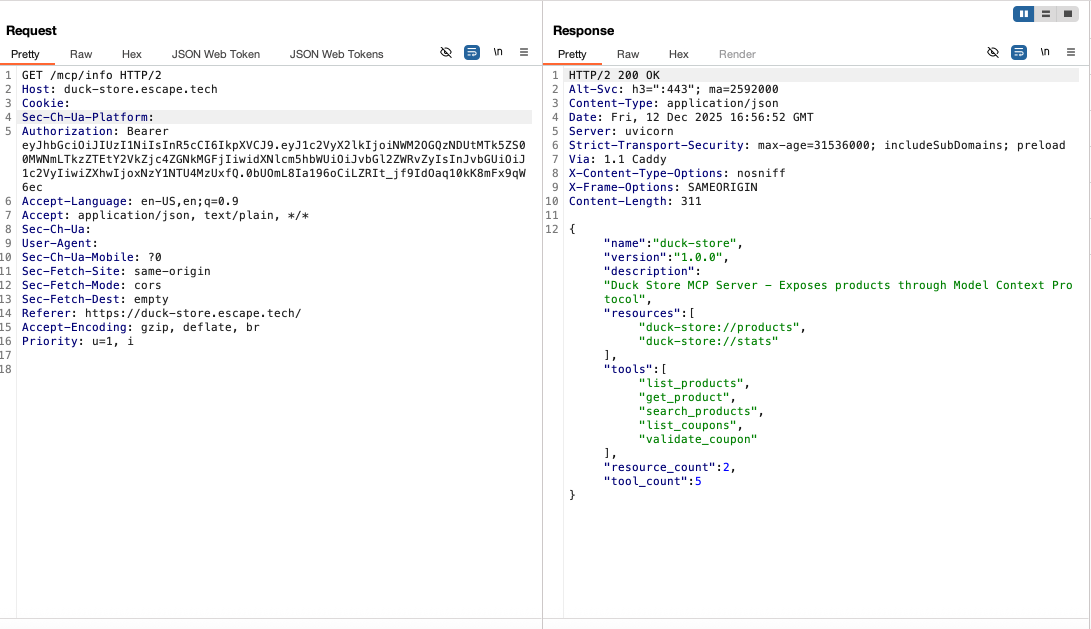Toggle the crossed-eye visibility icon above the Request
Image resolution: width=1091 pixels, height=629 pixels.
coord(445,52)
